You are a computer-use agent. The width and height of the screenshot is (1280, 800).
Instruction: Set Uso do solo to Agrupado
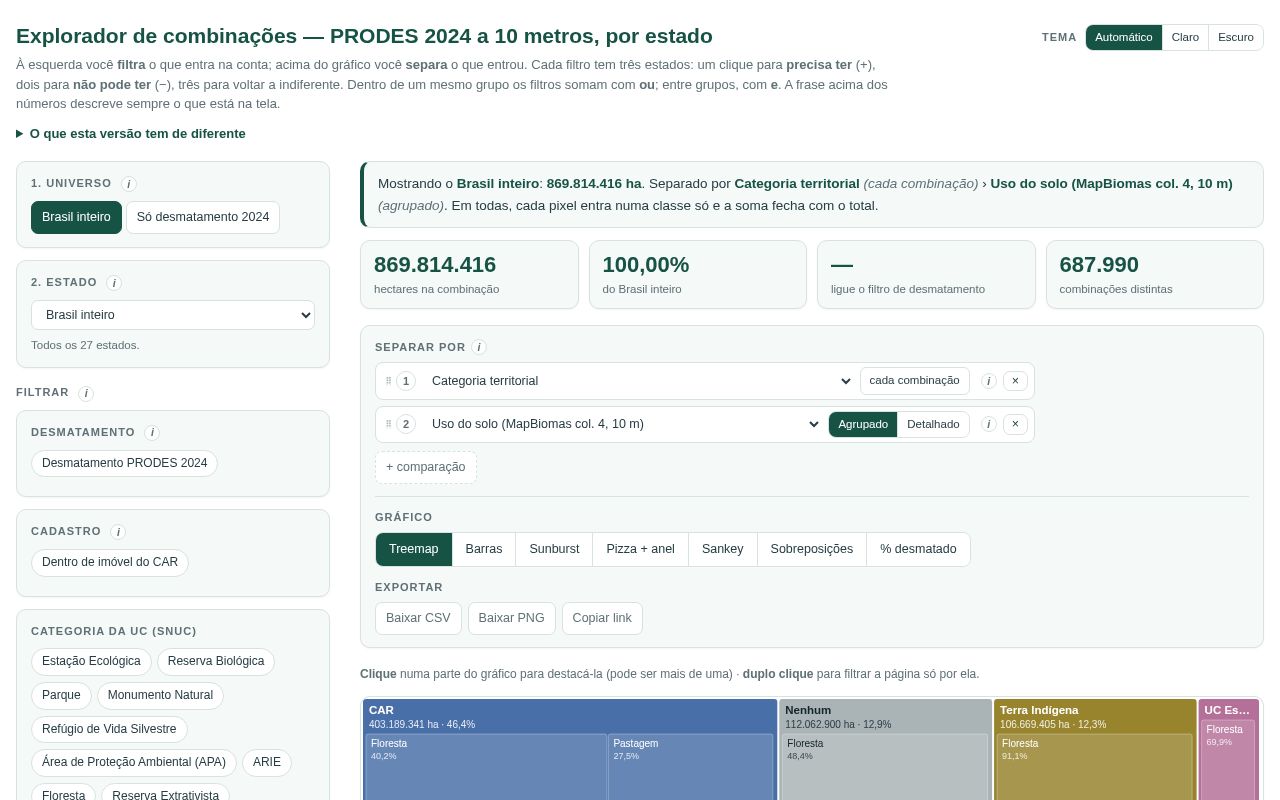coord(863,424)
